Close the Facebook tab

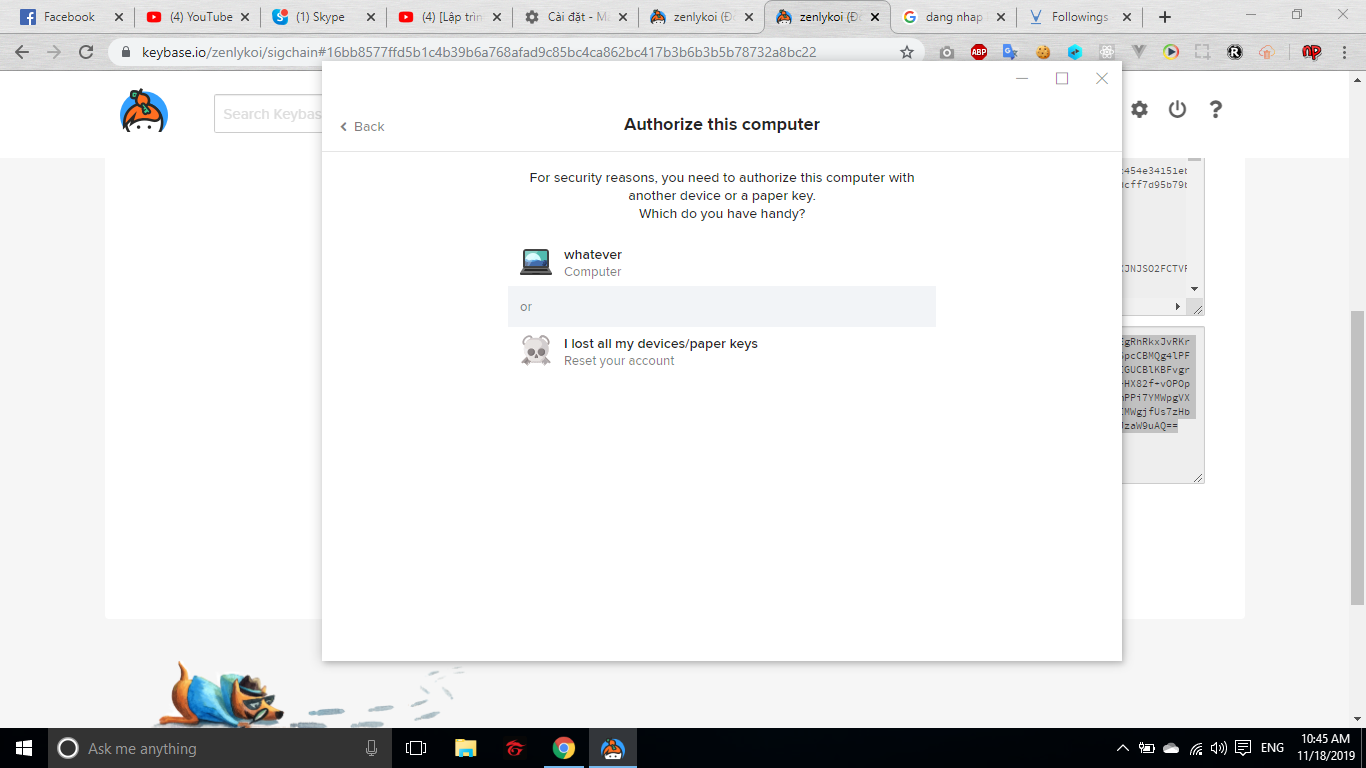tap(119, 17)
